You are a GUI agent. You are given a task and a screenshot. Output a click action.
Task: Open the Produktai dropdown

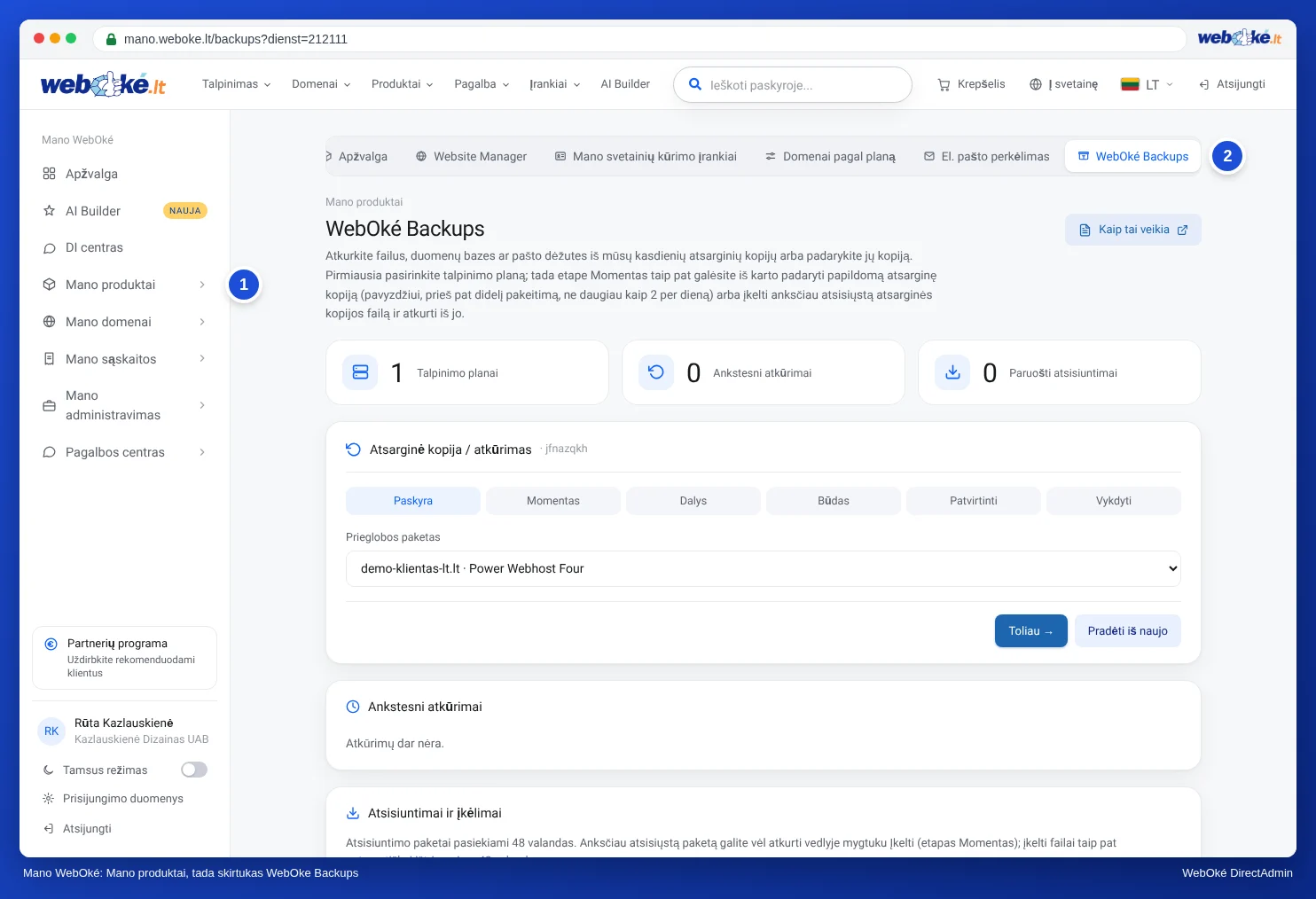(402, 84)
